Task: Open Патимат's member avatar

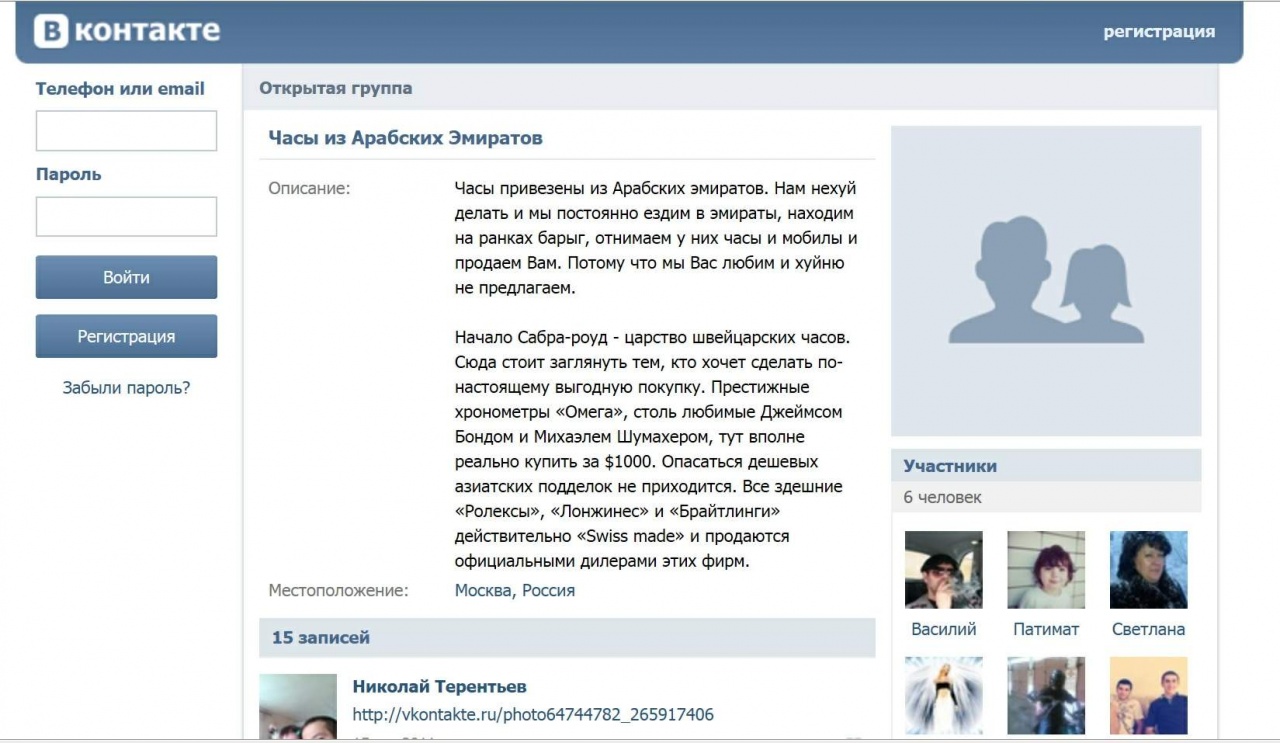Action: pos(1046,570)
